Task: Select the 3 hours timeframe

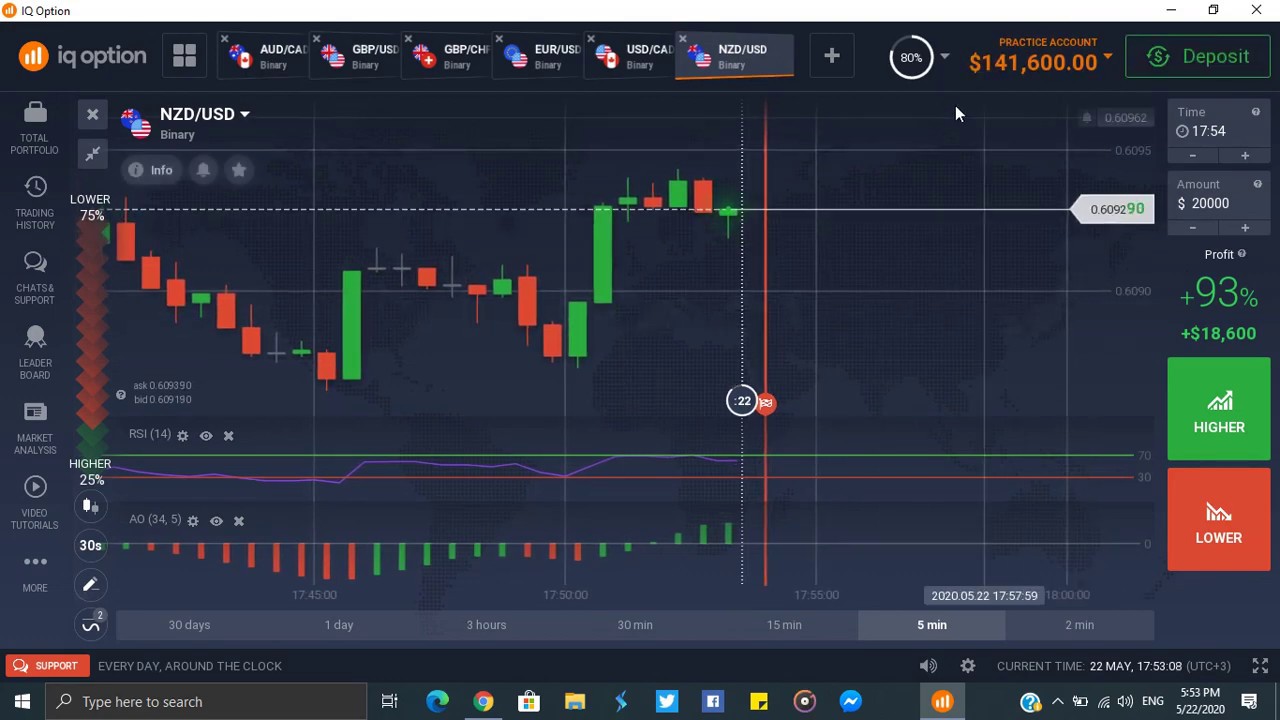Action: 487,625
